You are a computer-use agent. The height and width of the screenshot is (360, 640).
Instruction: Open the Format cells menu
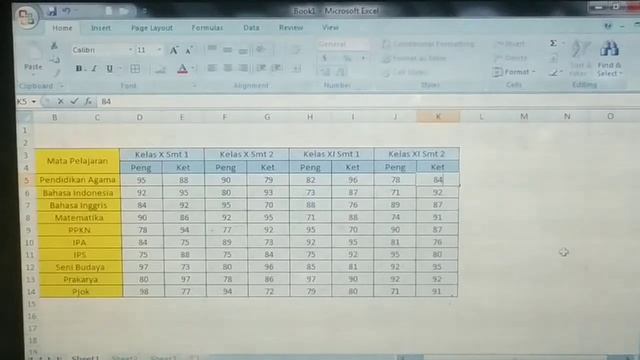coord(514,72)
